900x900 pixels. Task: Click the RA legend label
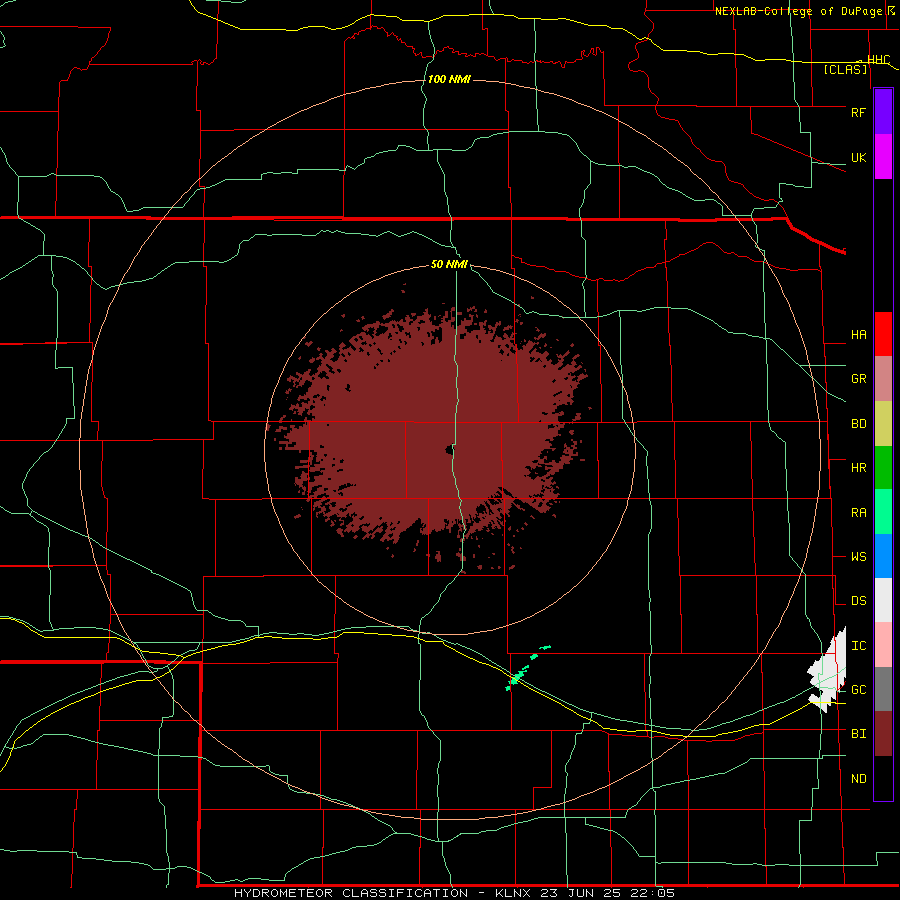click(858, 513)
